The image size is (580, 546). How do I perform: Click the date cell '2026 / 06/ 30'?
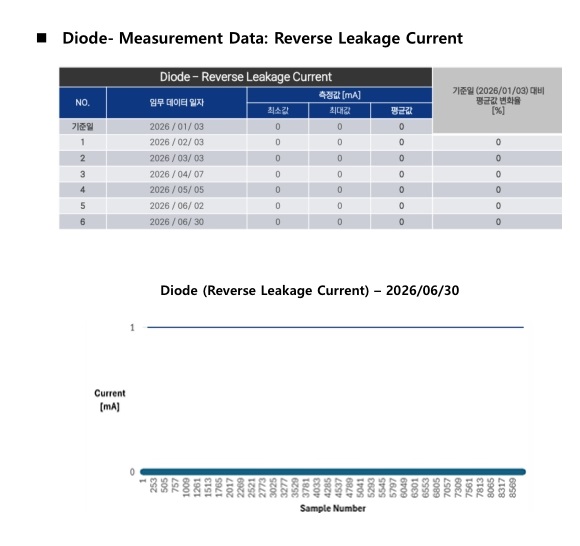(176, 222)
